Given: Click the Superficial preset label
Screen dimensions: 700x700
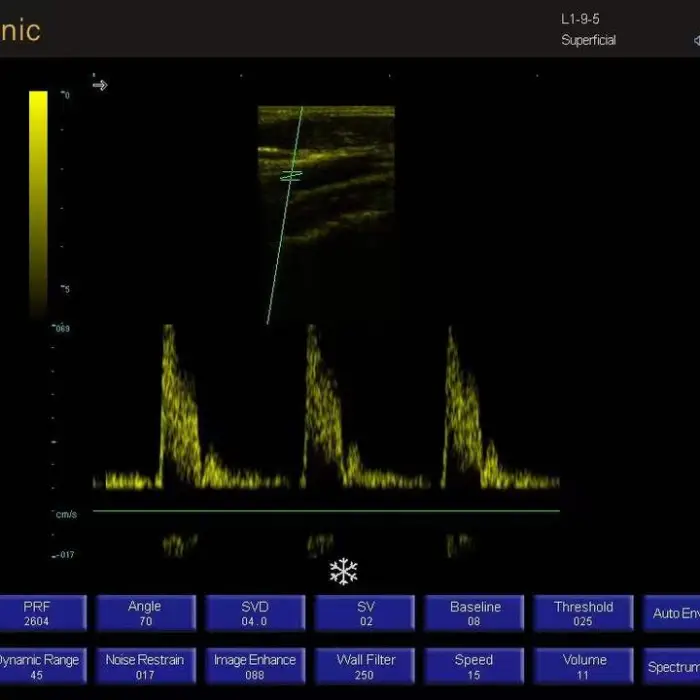Looking at the screenshot, I should tap(588, 40).
